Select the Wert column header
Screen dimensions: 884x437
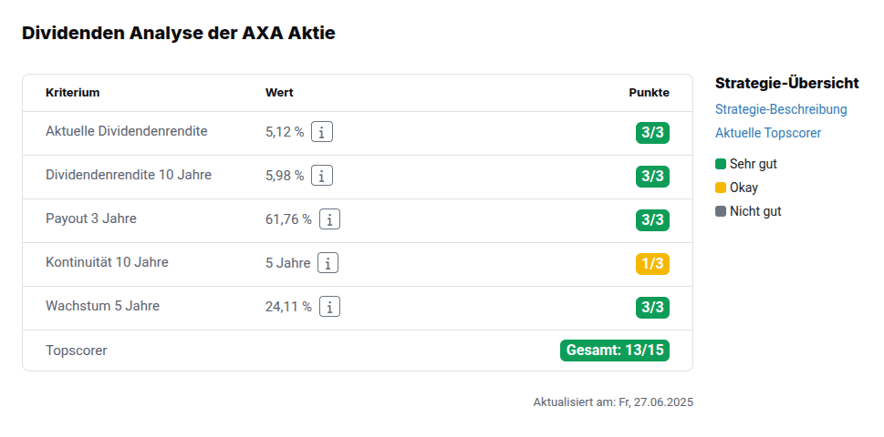[279, 92]
